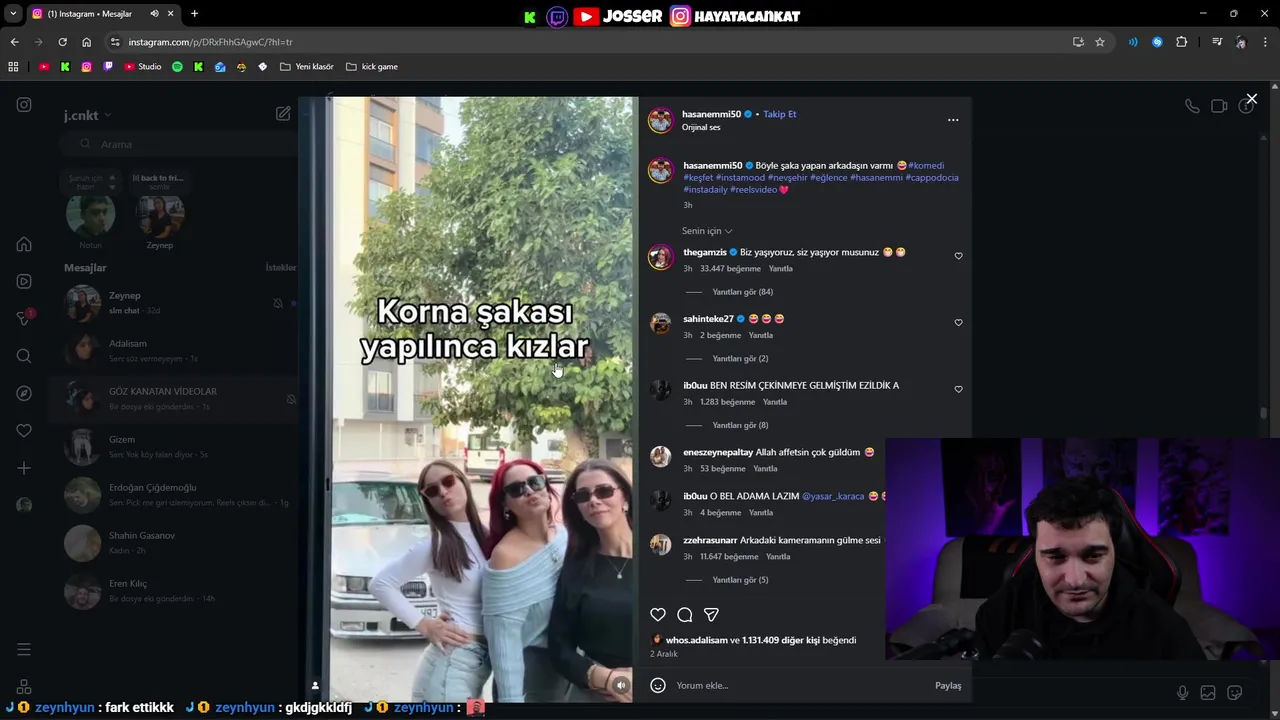This screenshot has height=720, width=1280.
Task: Start a video call with the camera icon
Action: click(x=1219, y=106)
